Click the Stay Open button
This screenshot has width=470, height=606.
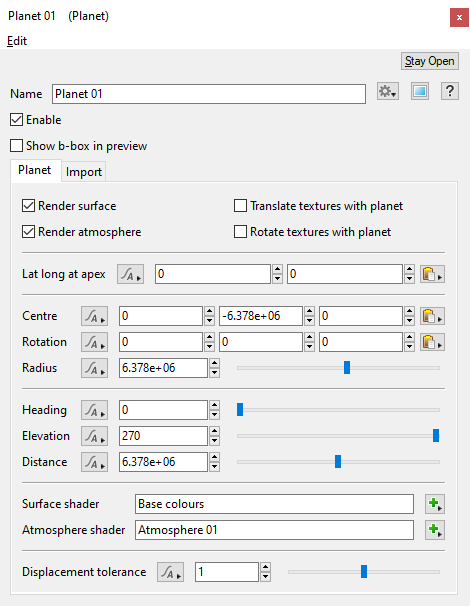pos(429,61)
